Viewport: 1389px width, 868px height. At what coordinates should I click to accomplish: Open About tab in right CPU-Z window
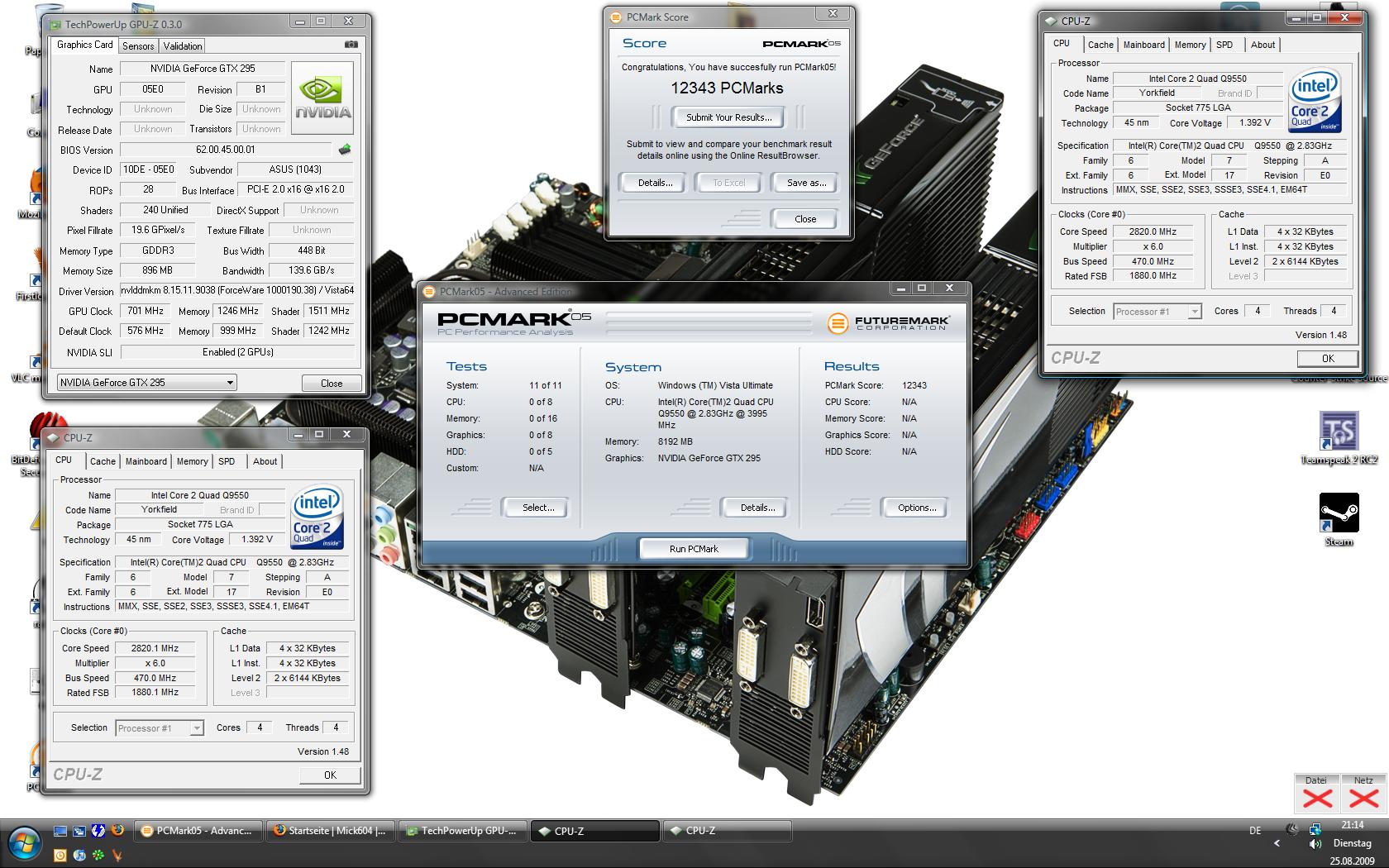click(x=1263, y=45)
